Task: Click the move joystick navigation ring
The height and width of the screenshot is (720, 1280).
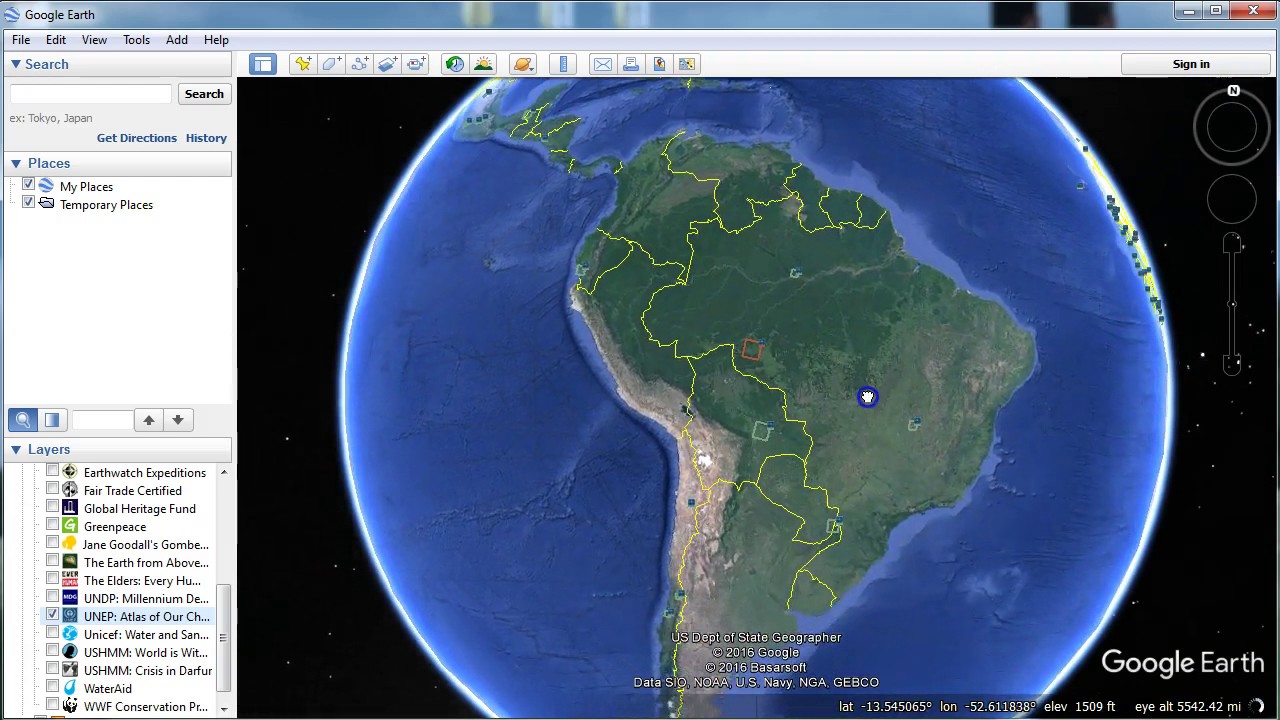Action: pos(1231,200)
